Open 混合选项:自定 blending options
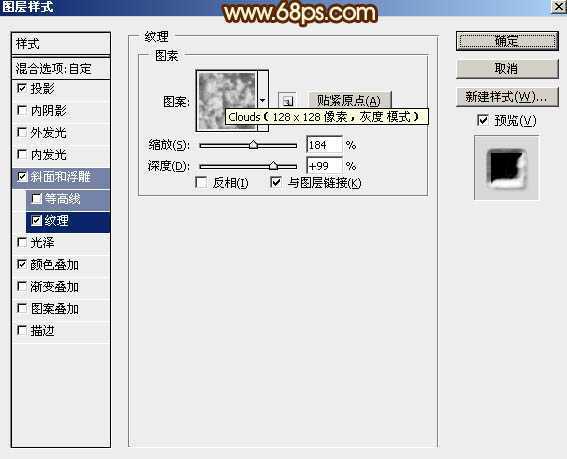The width and height of the screenshot is (567, 459). (x=61, y=68)
